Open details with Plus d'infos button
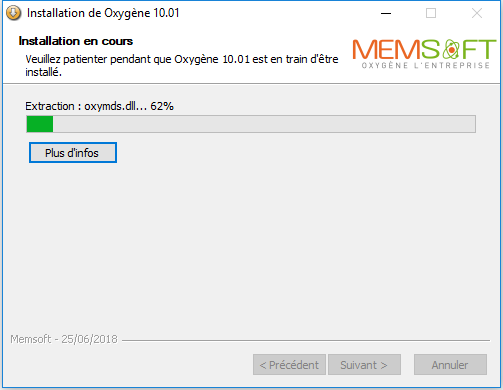 (73, 153)
